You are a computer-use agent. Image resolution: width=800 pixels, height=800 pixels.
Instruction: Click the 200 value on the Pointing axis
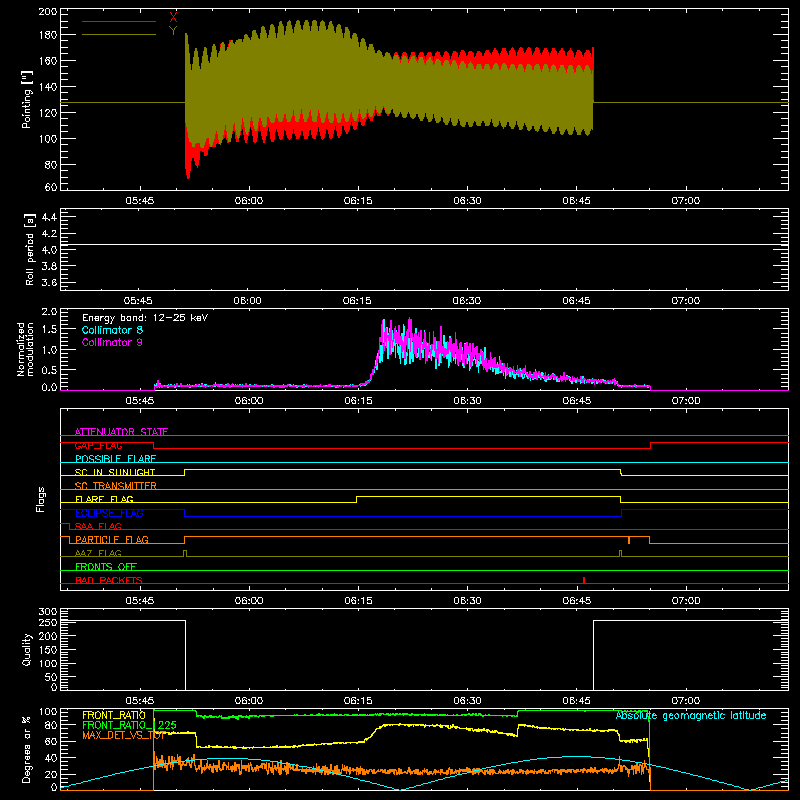[x=47, y=11]
